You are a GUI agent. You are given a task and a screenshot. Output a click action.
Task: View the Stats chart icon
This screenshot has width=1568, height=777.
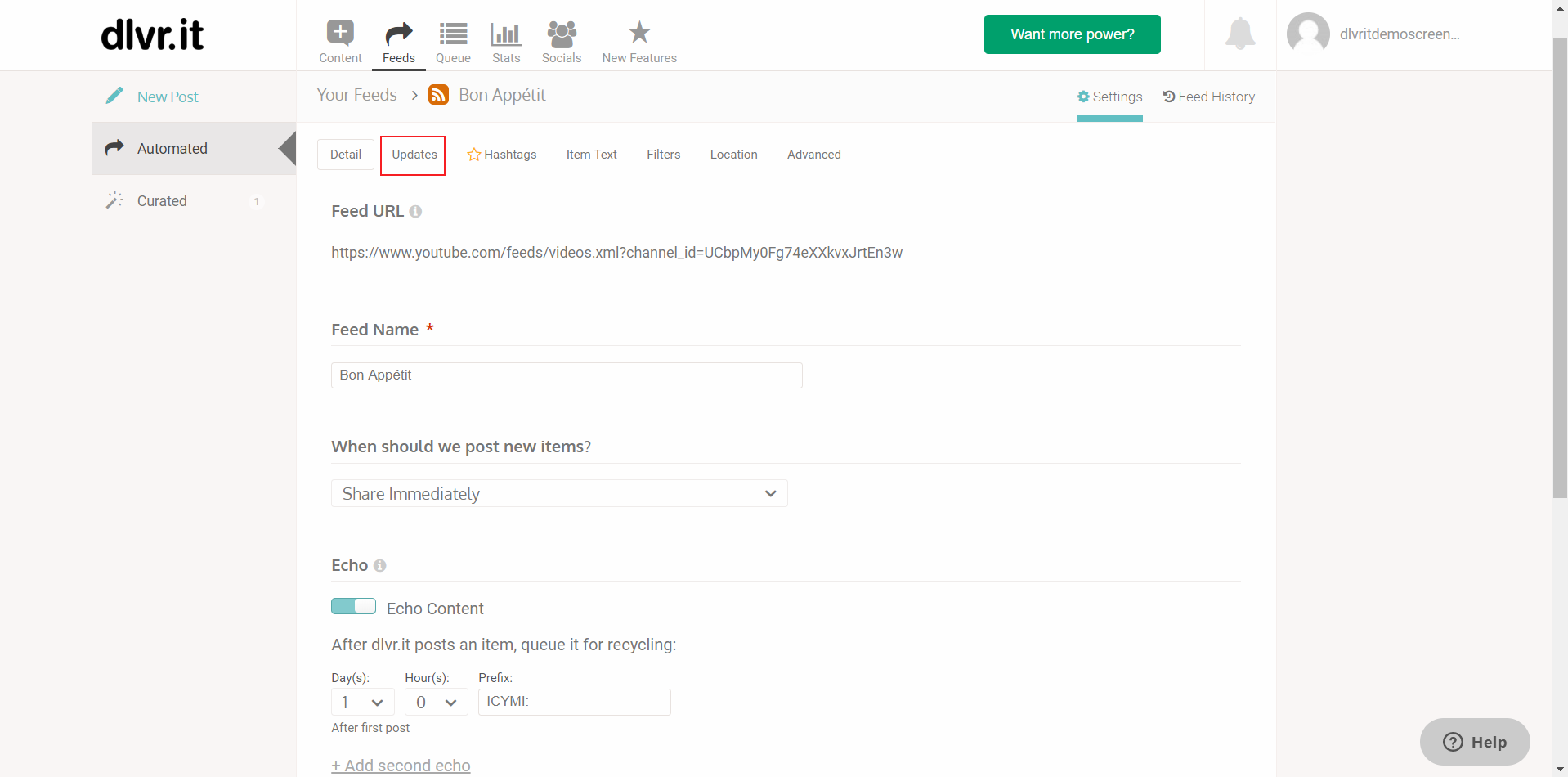506,34
